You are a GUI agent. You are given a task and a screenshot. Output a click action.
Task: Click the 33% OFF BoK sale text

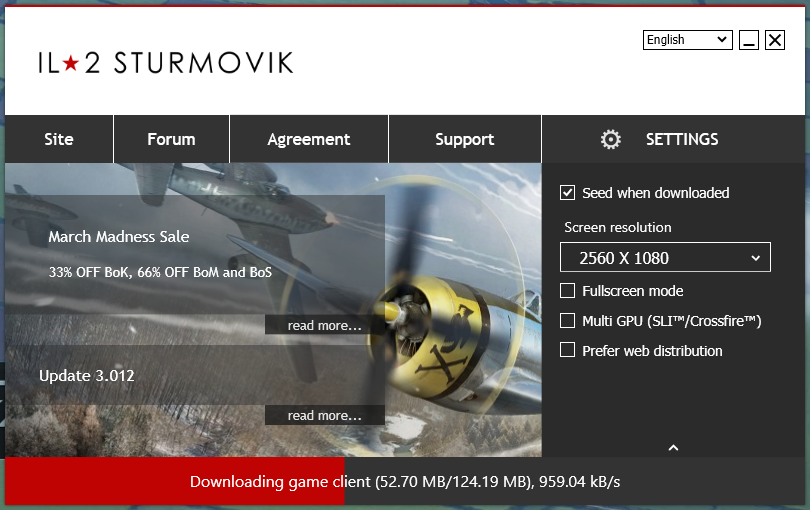[160, 272]
